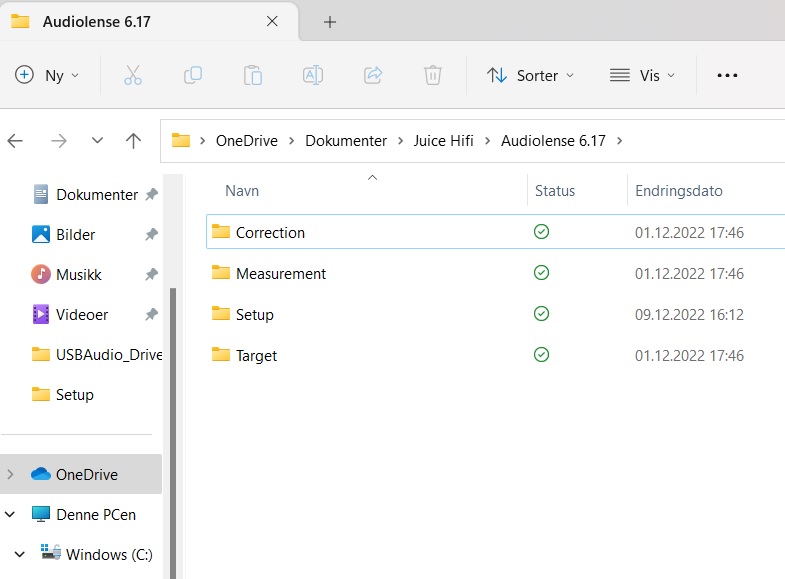Click the Copy icon in toolbar

click(193, 75)
